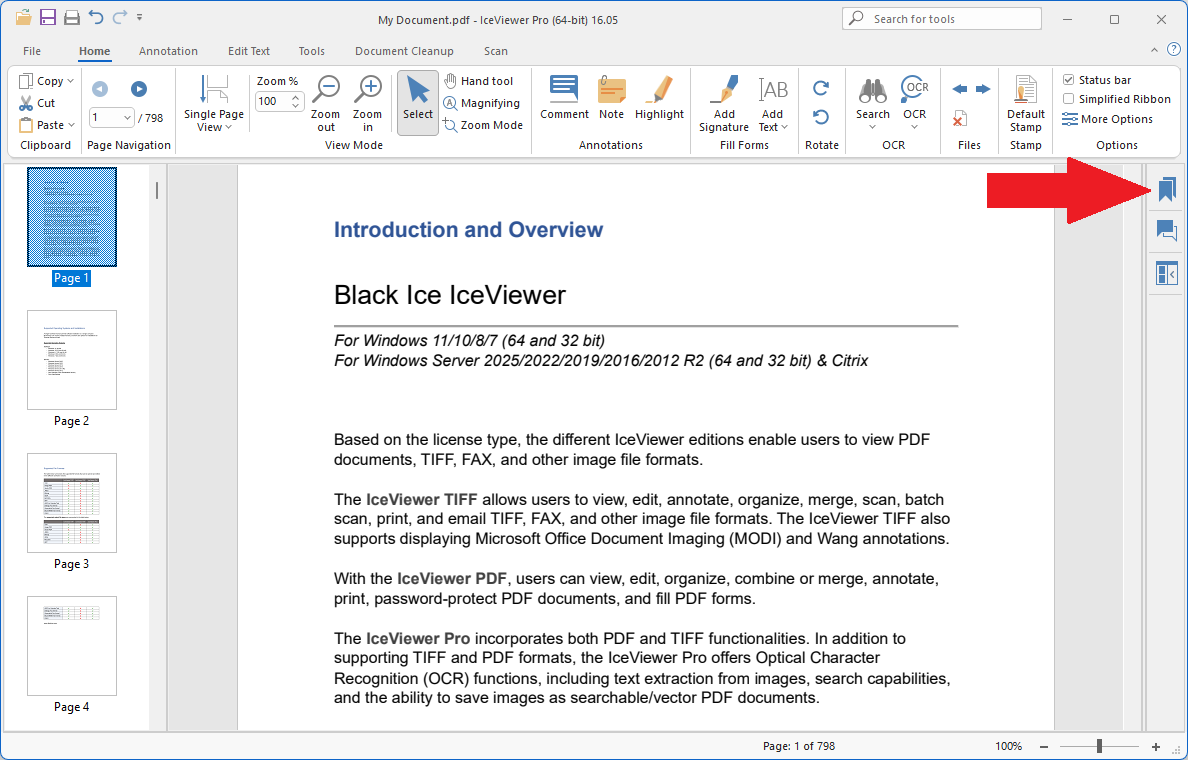Switch to the Hand tool
This screenshot has width=1188, height=760.
tap(479, 81)
